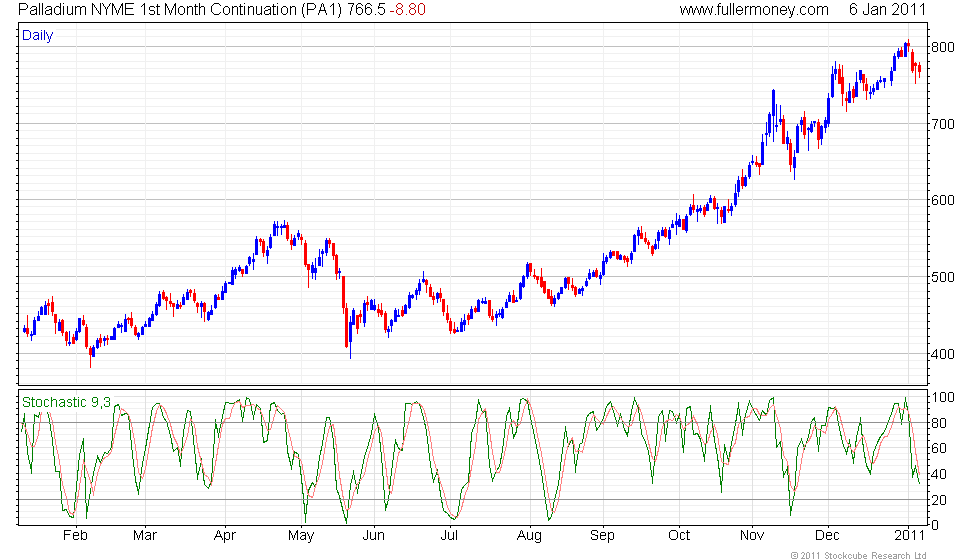Click the 700 price axis label
Image resolution: width=980 pixels, height=560 pixels.
(x=943, y=124)
